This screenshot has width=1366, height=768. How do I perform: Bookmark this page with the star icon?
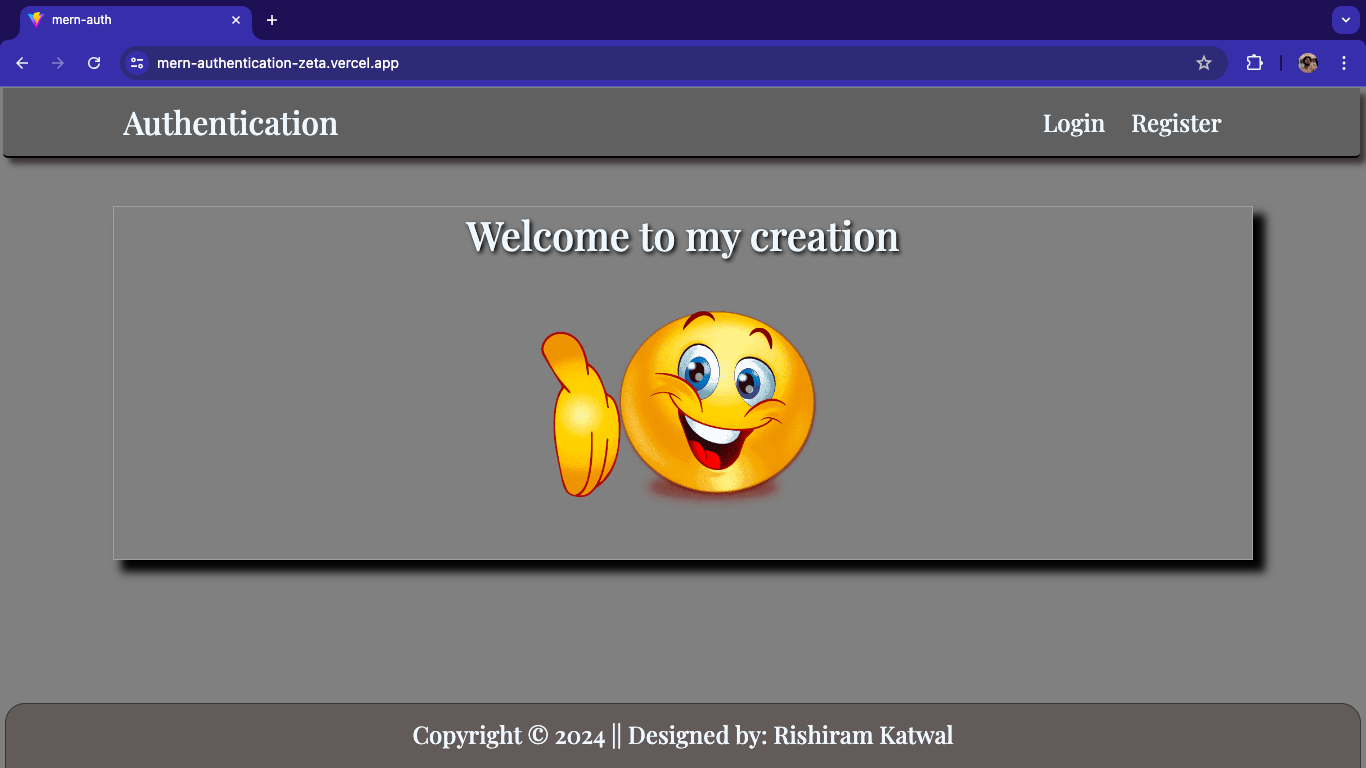click(x=1204, y=63)
